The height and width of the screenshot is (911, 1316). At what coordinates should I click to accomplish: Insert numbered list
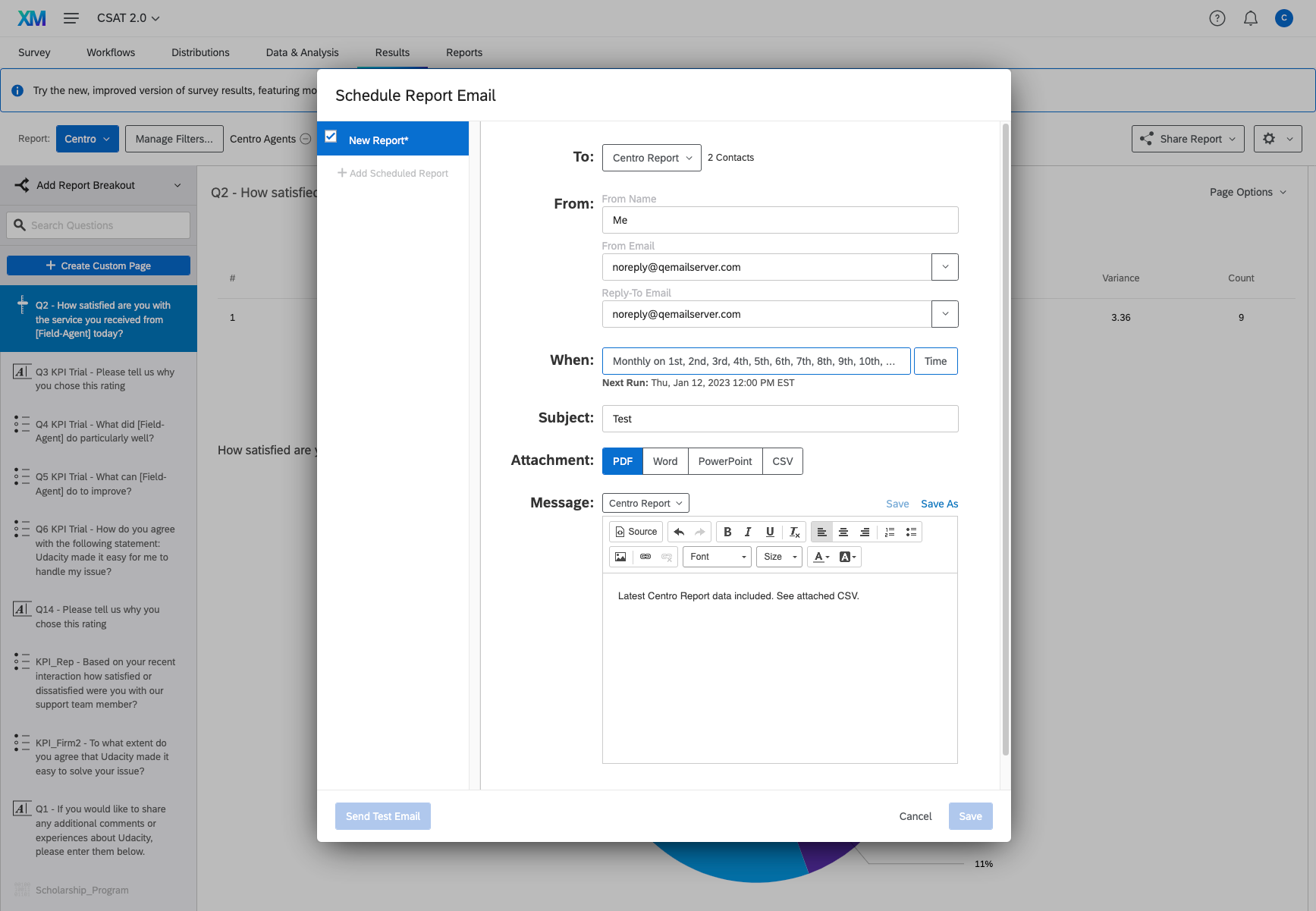point(890,532)
